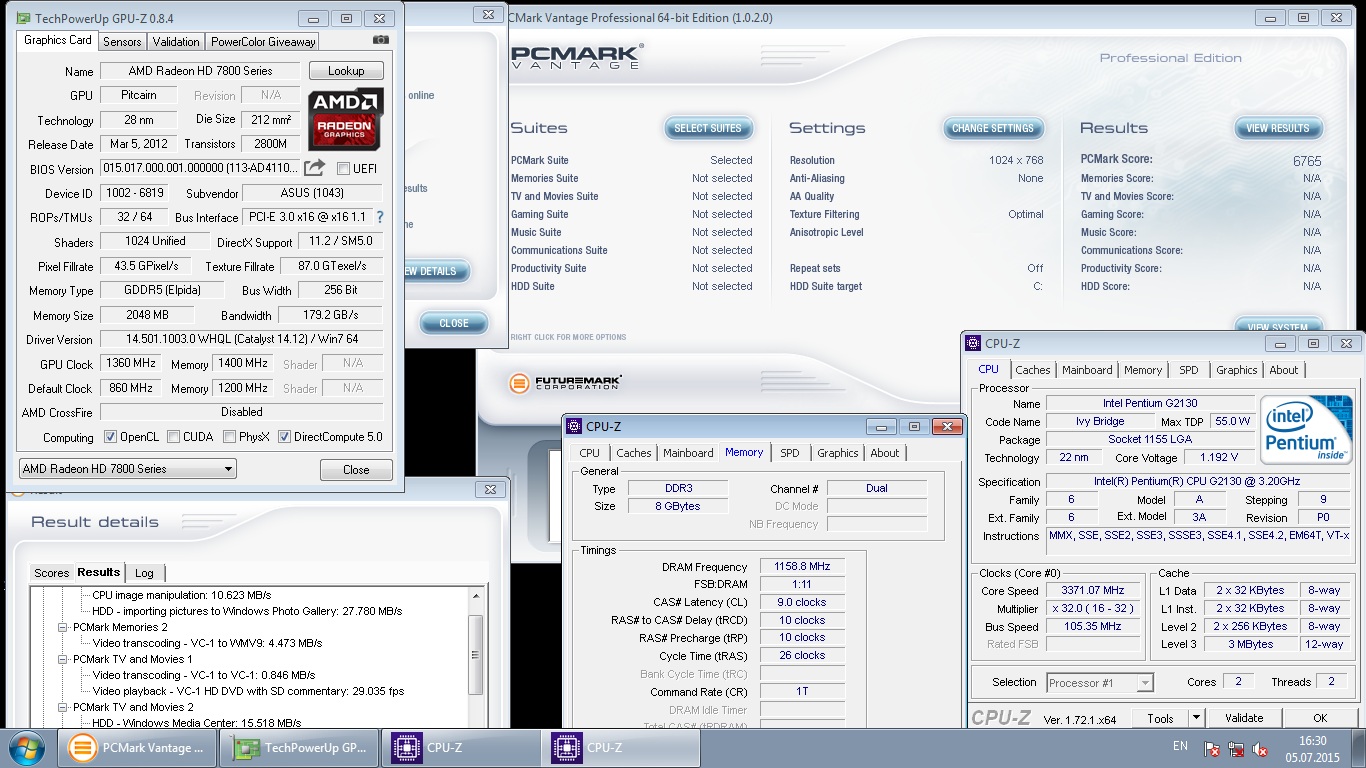Click the GPU-Z Close button
Image resolution: width=1366 pixels, height=768 pixels.
(356, 470)
